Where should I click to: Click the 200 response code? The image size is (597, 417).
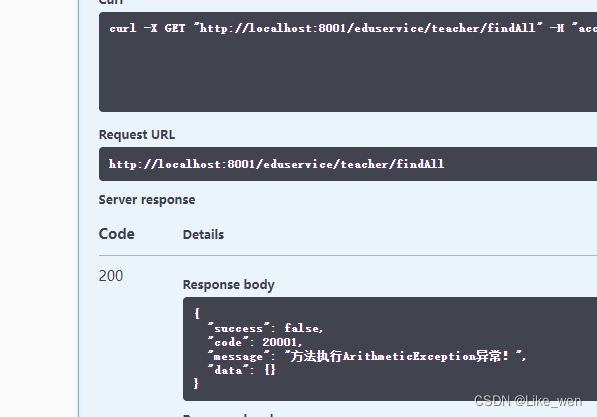111,276
